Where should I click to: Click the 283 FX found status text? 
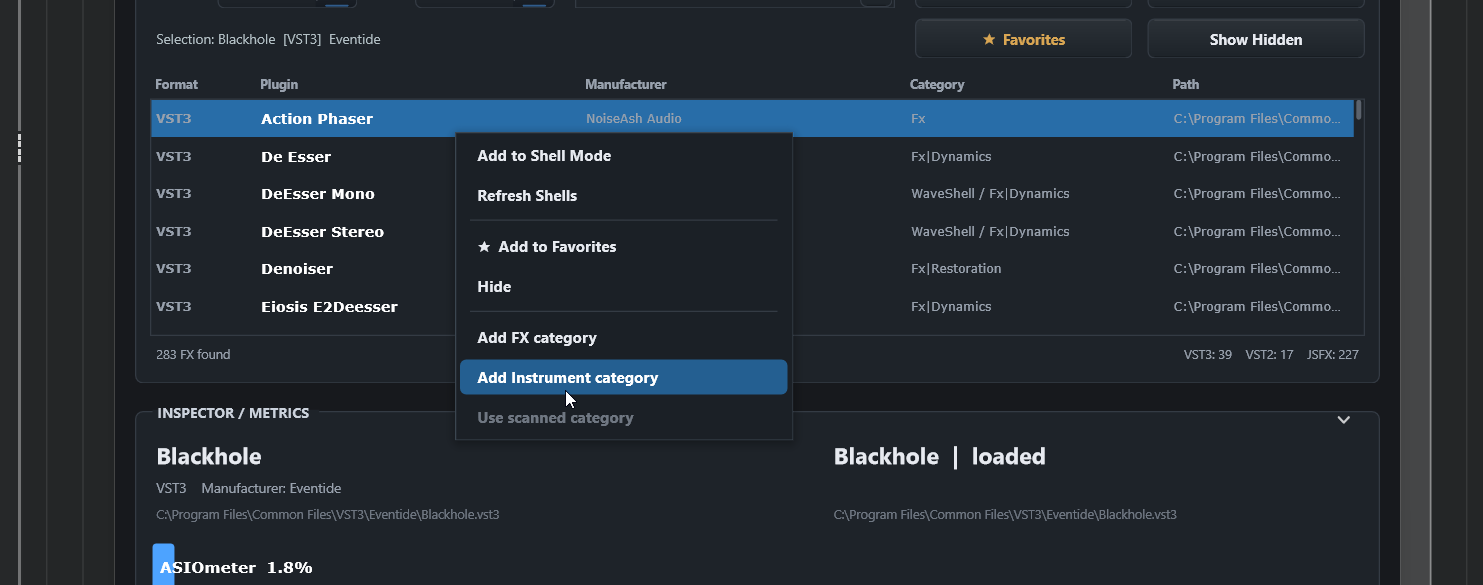click(x=193, y=355)
